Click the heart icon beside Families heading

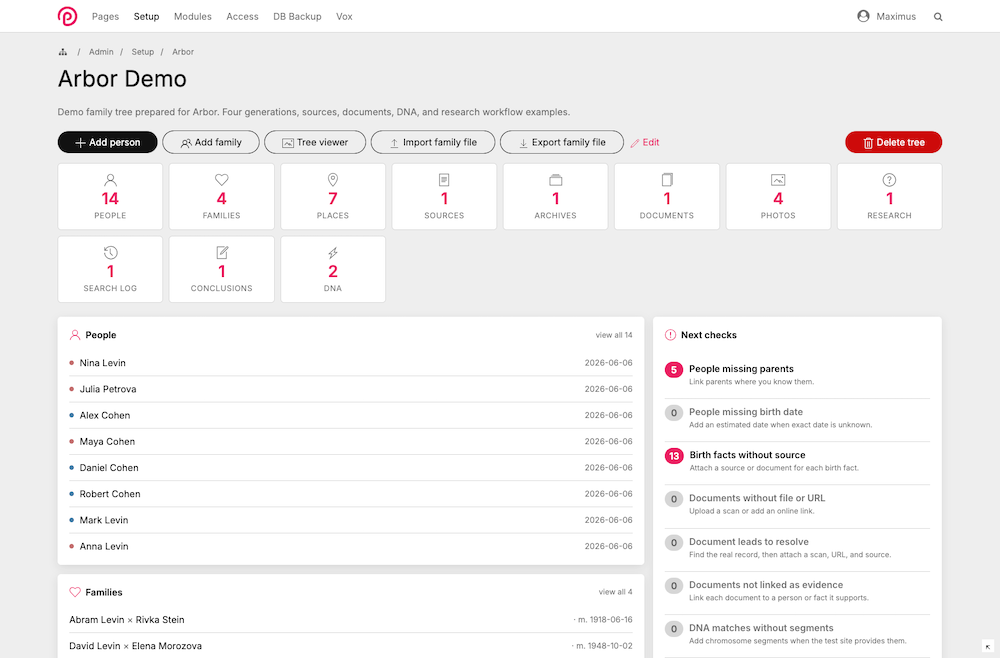75,592
